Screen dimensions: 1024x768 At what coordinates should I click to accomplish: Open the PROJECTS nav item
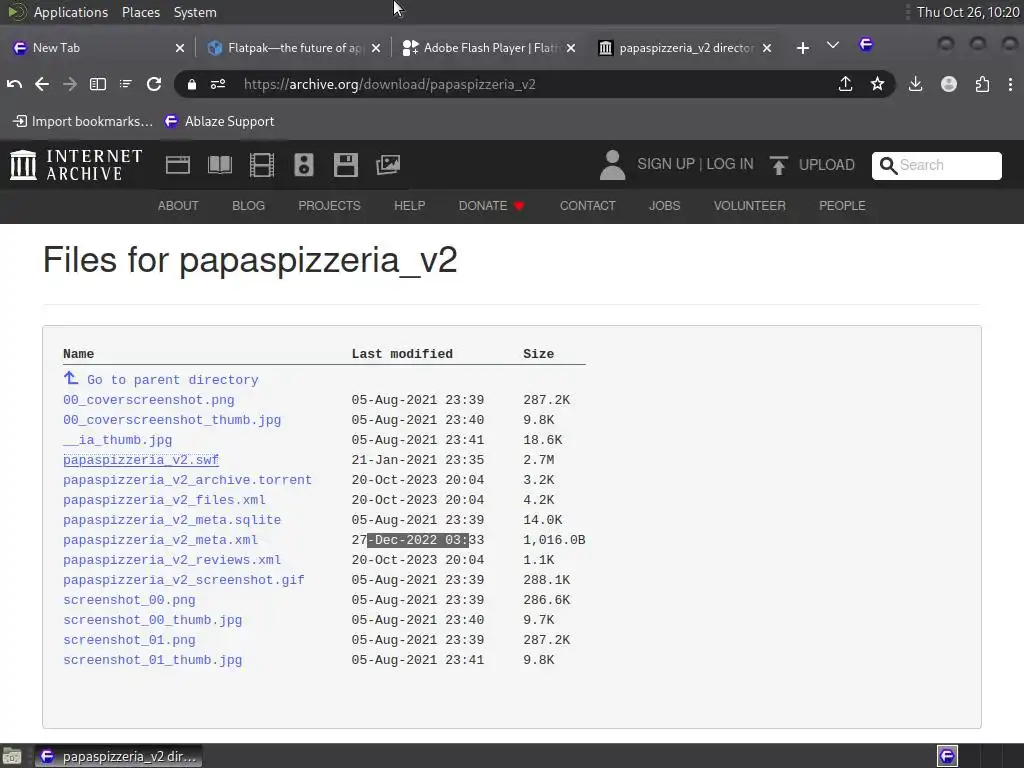click(x=330, y=206)
